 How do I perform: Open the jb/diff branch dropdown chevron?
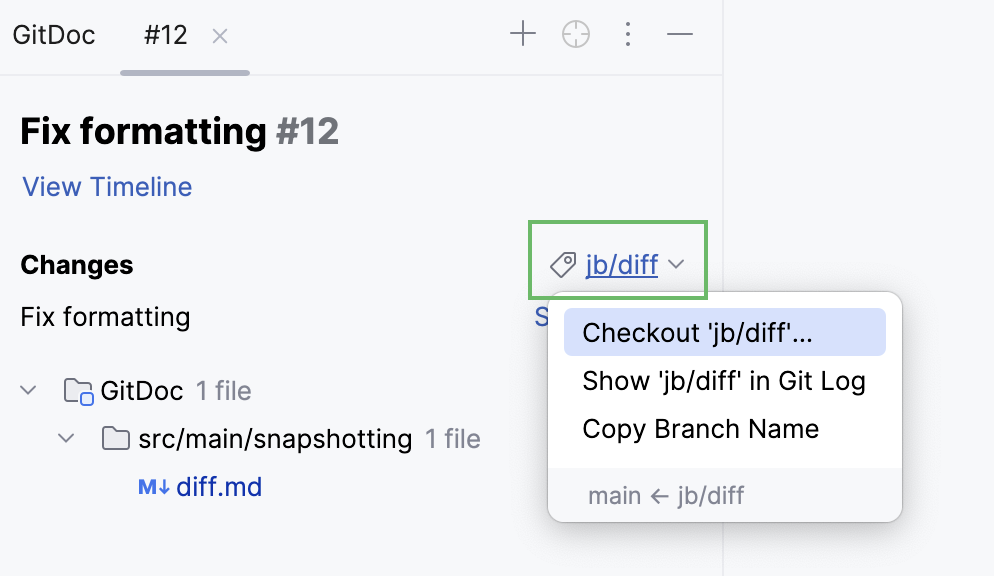tap(676, 265)
